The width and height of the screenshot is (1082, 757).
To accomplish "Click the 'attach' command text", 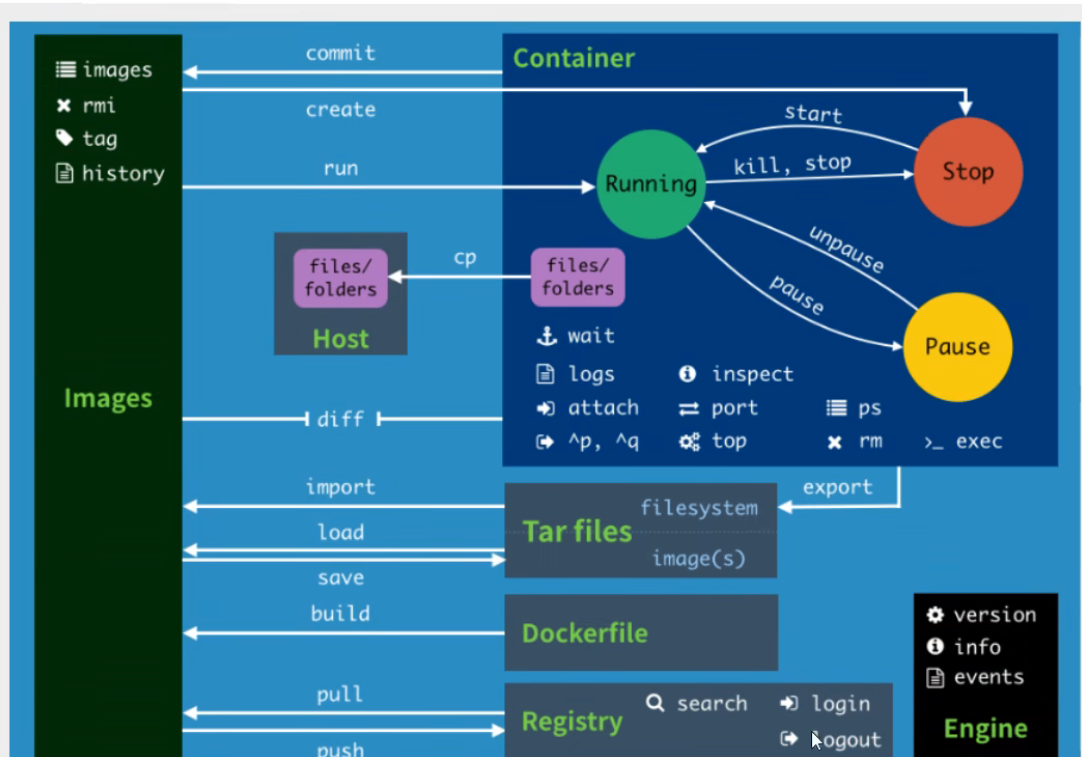I will 603,408.
